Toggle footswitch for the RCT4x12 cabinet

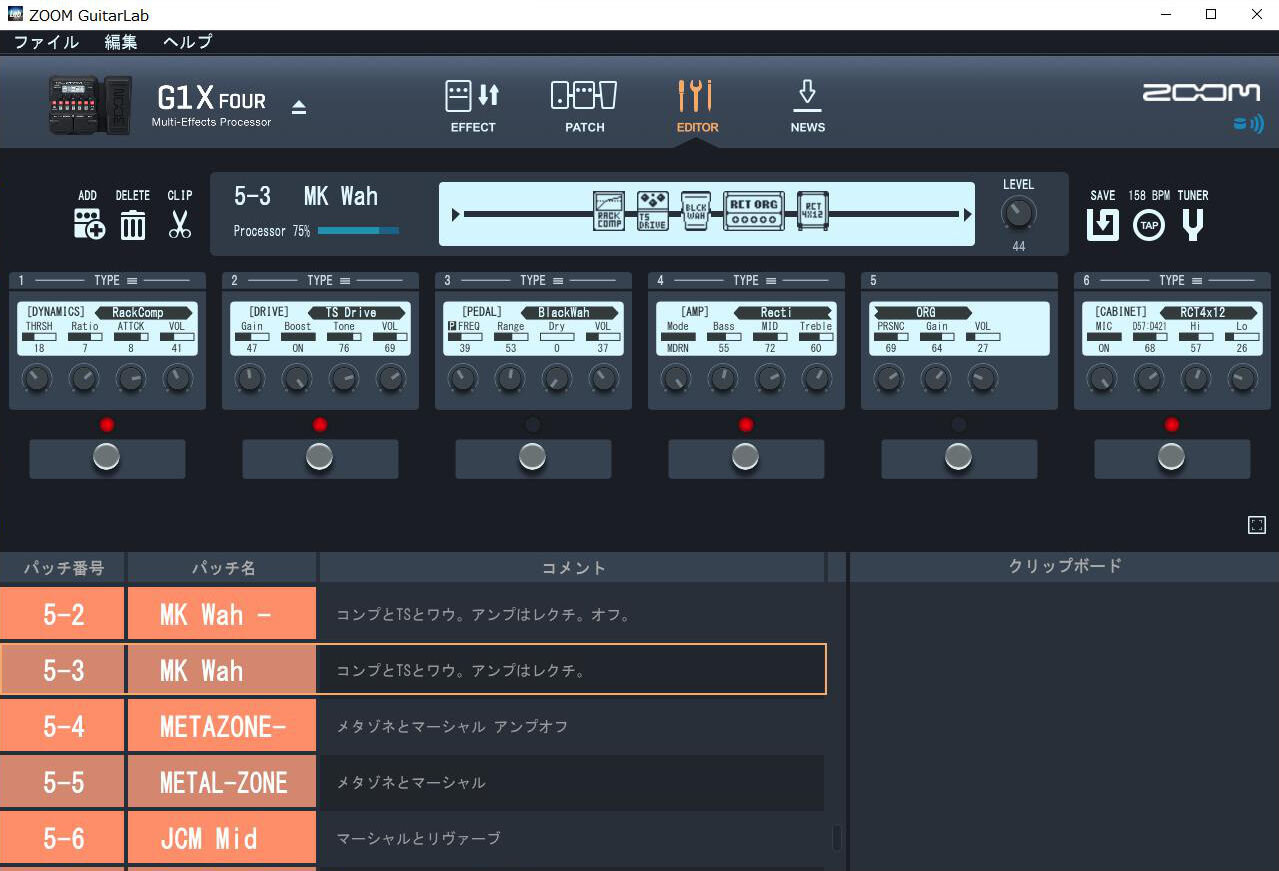pos(1171,457)
